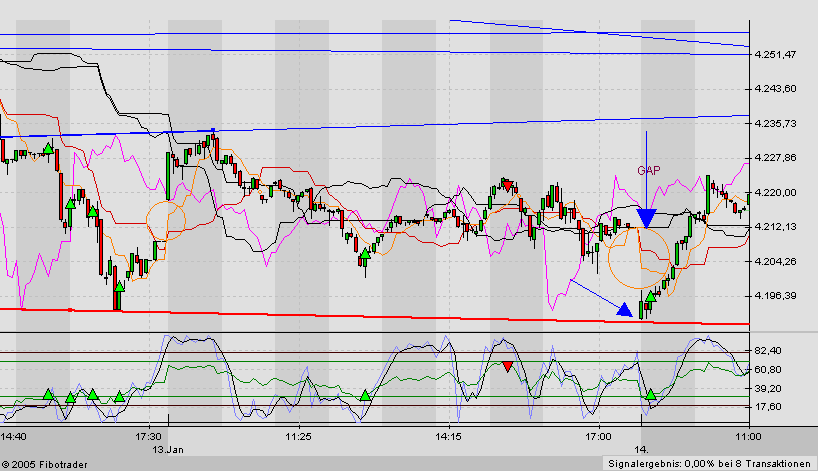818x471 pixels.
Task: Click the 13.Jan date label
Action: [x=163, y=449]
